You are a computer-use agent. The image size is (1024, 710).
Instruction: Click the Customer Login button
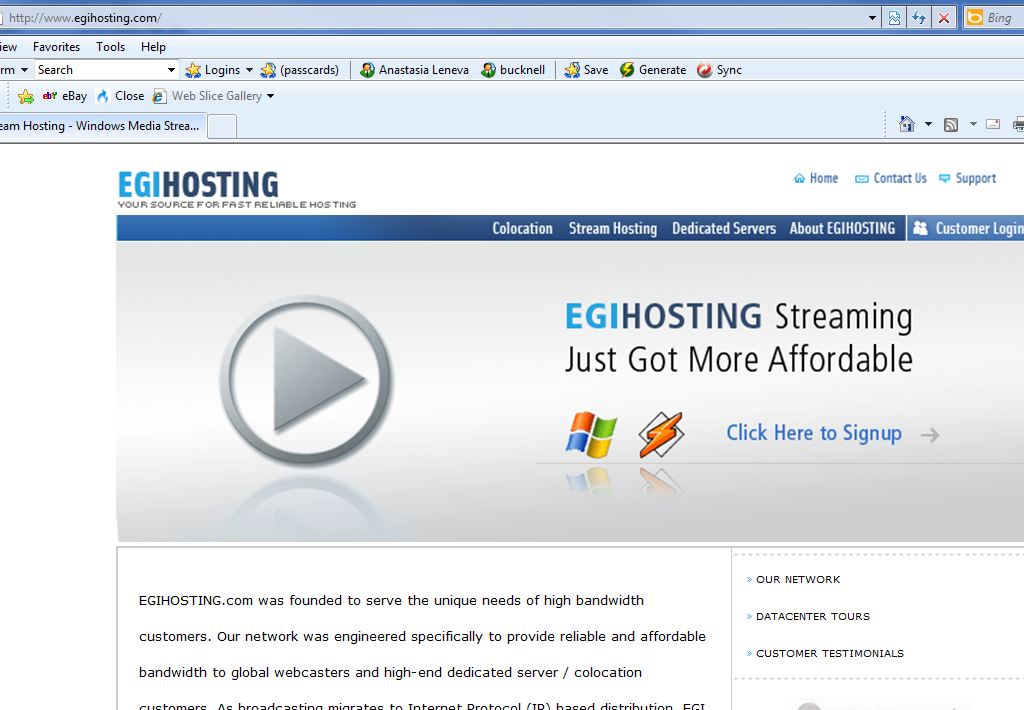(x=966, y=229)
